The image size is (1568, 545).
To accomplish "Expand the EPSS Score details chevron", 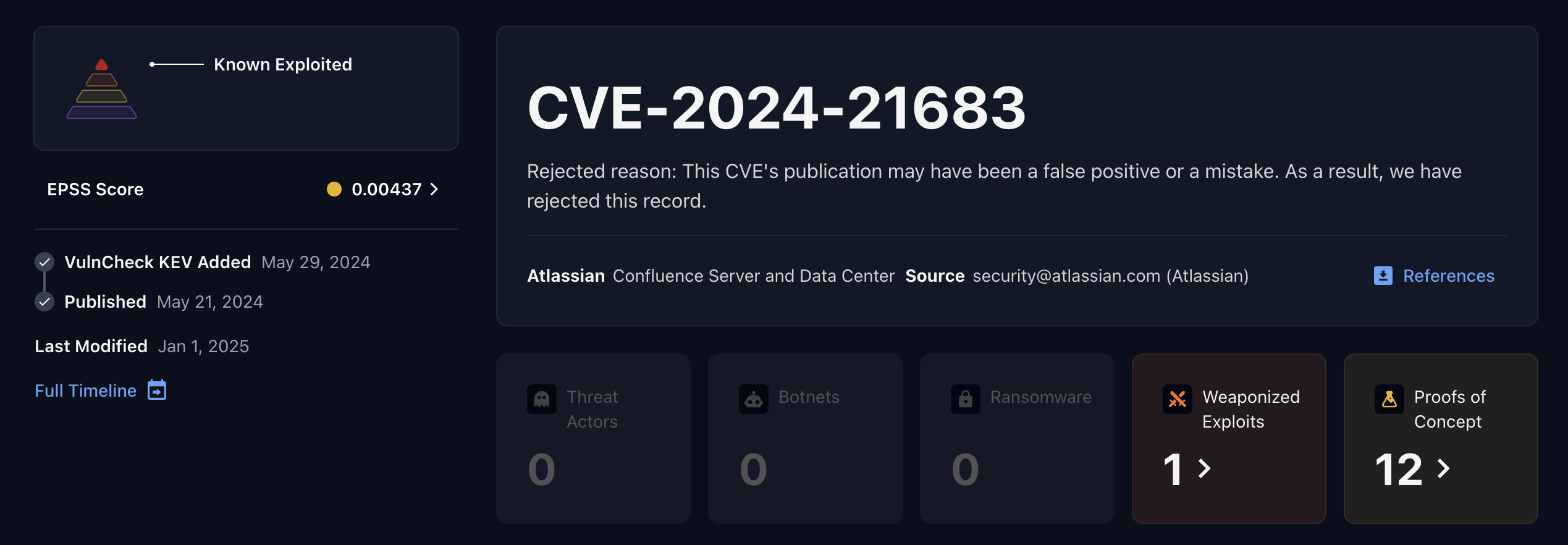I will tap(434, 190).
